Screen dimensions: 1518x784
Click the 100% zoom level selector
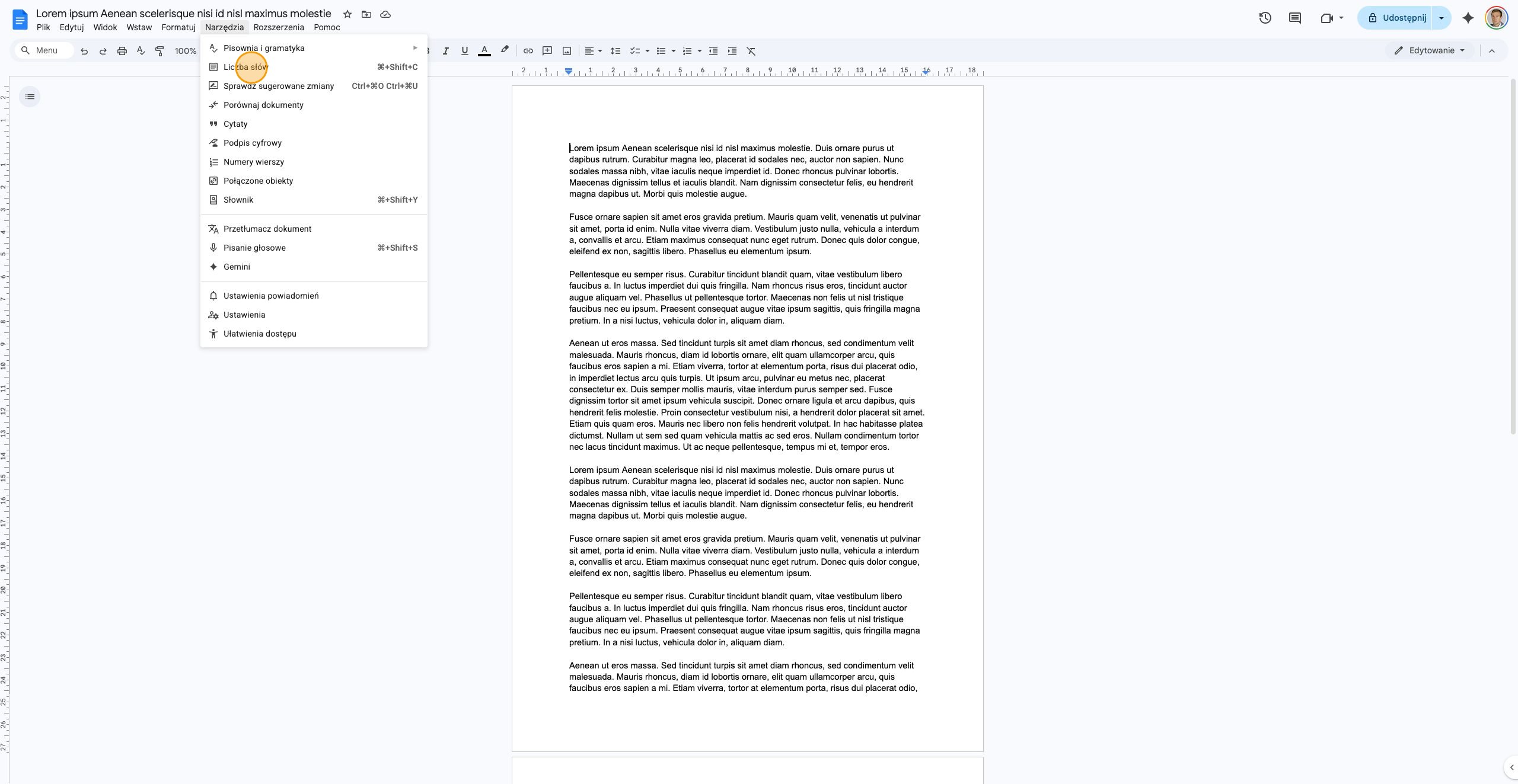186,51
